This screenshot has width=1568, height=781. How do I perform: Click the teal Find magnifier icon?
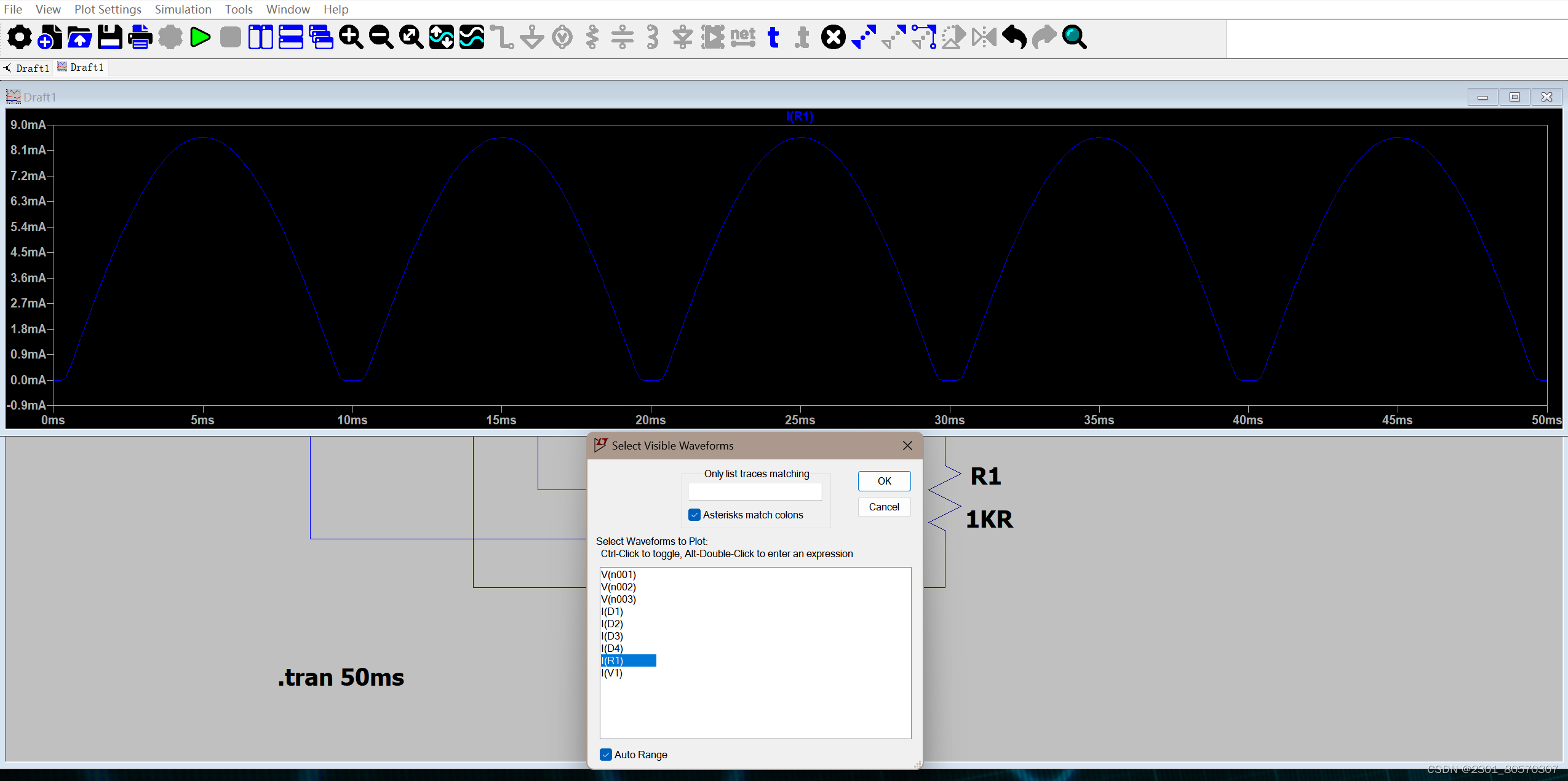pos(1074,38)
